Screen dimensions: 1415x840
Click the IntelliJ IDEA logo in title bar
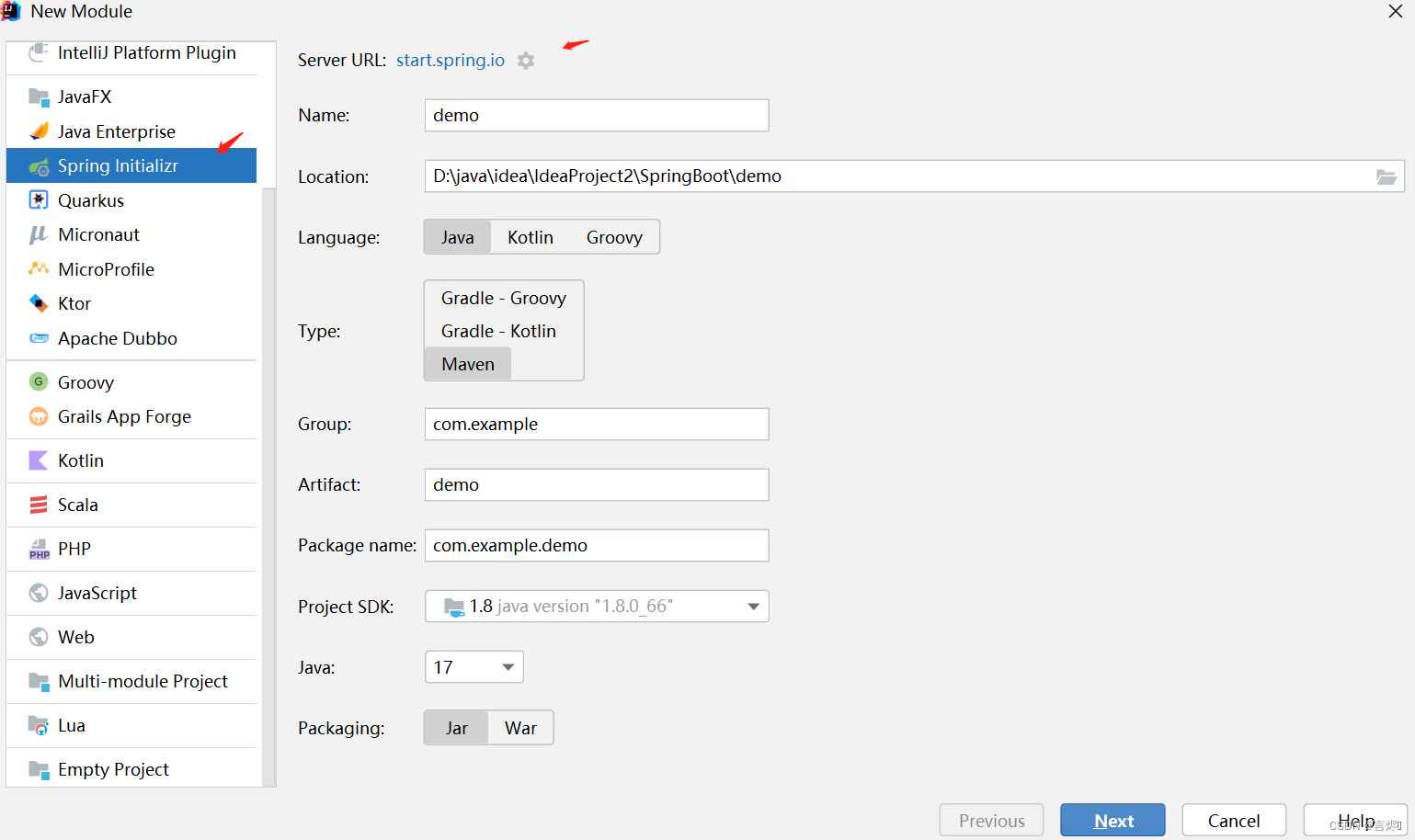pos(11,11)
